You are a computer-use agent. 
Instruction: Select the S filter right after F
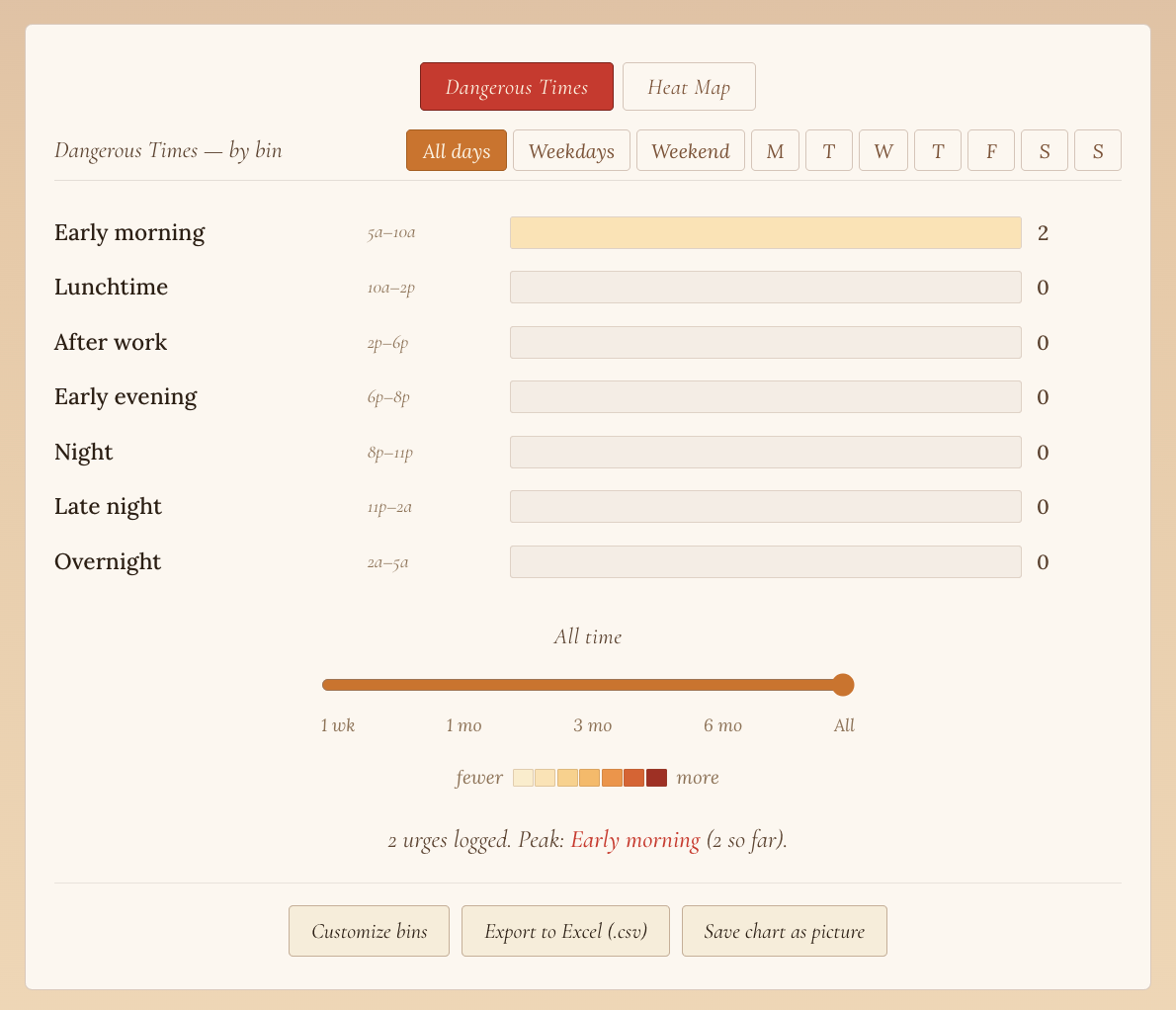pos(1044,151)
